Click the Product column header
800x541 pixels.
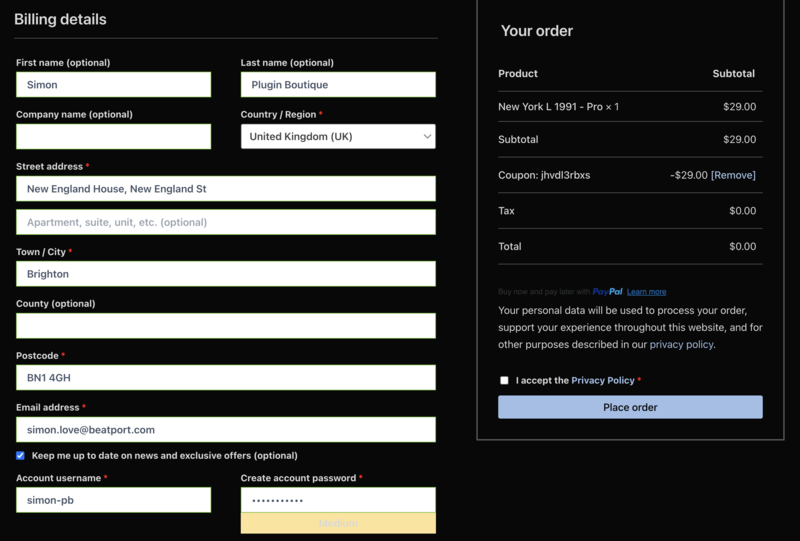518,73
